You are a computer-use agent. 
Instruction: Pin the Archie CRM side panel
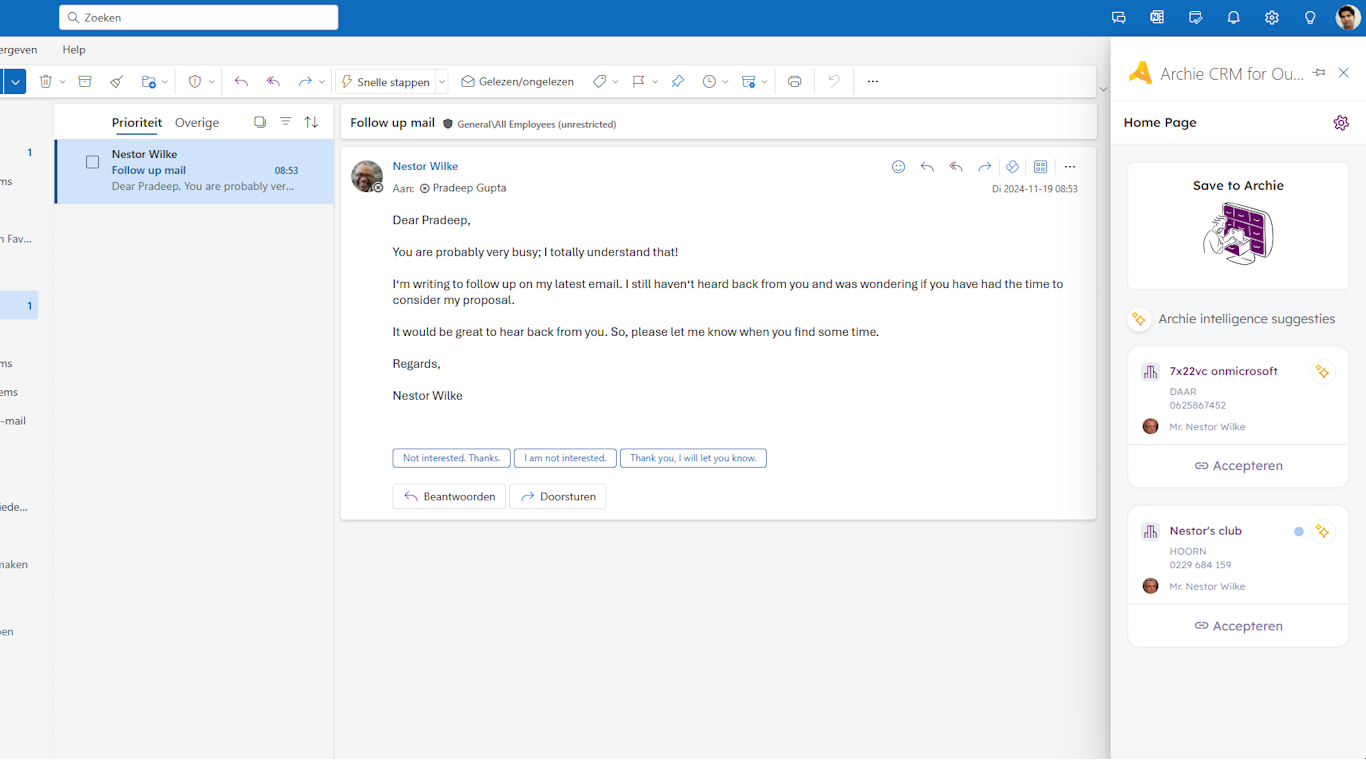click(1319, 73)
